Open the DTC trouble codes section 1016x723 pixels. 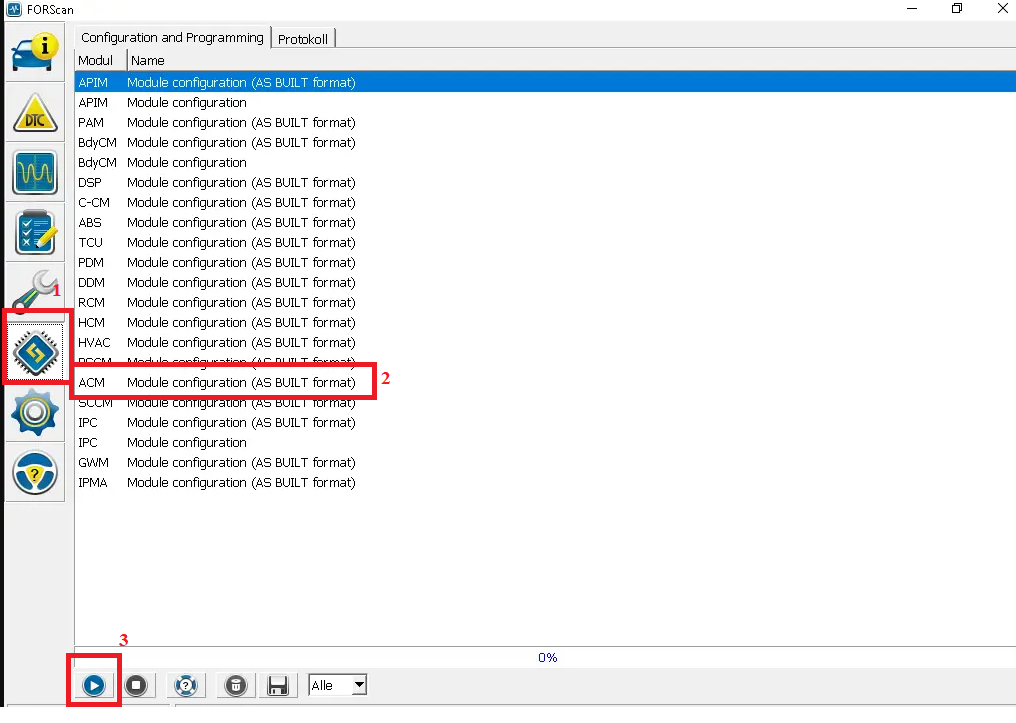tap(35, 113)
